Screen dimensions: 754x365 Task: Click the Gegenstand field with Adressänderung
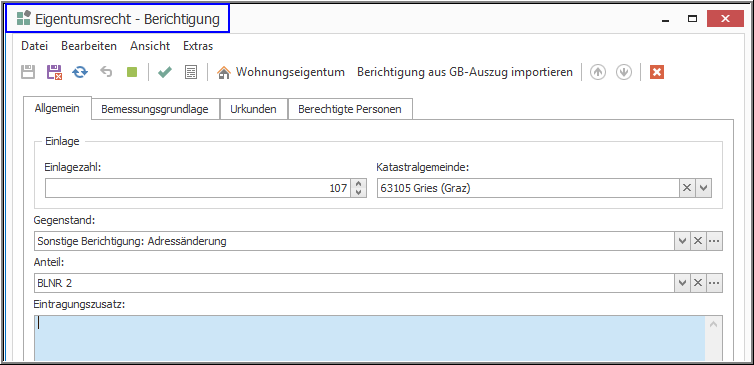click(354, 241)
